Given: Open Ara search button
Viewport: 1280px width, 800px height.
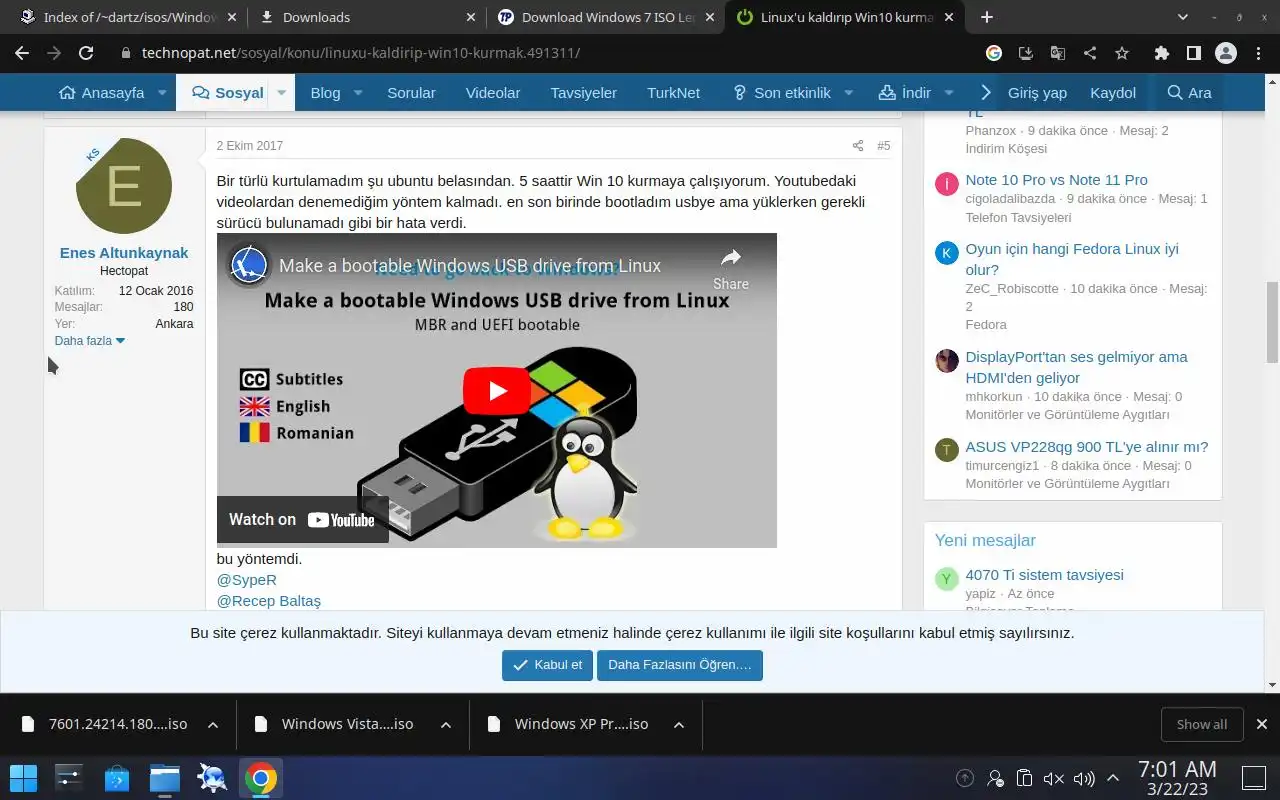Looking at the screenshot, I should [1189, 93].
